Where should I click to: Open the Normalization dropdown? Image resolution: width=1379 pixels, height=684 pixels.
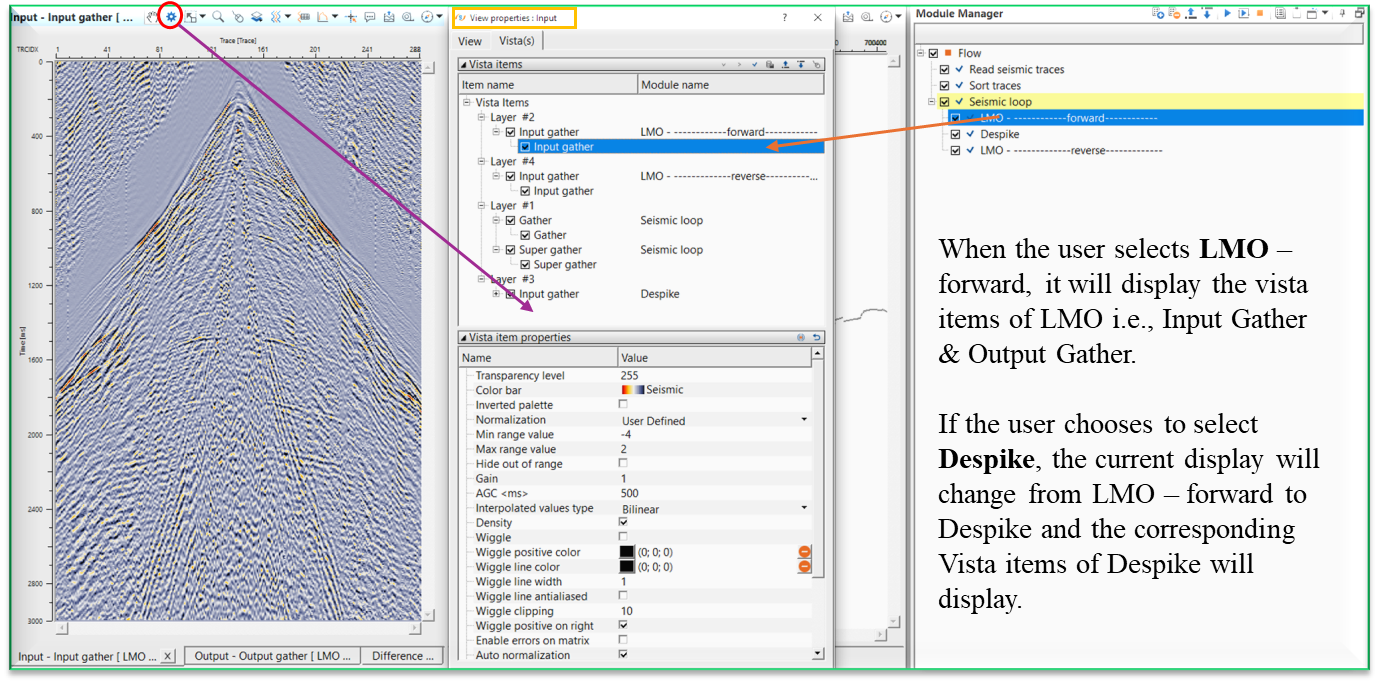point(804,420)
